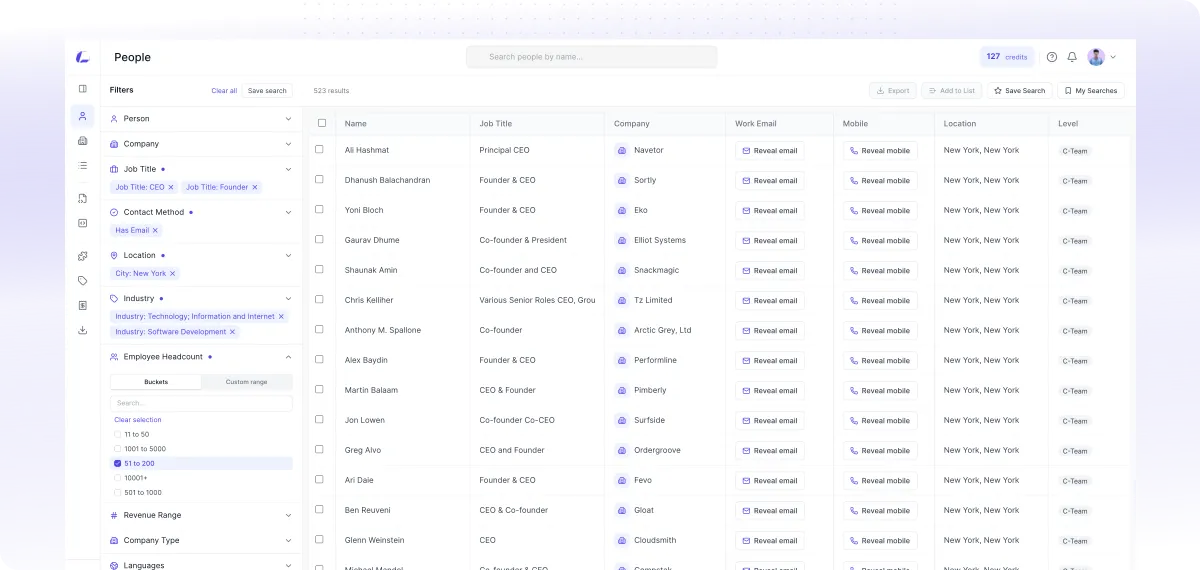Click the 127 credits badge
Viewport: 1200px width, 570px height.
1007,57
